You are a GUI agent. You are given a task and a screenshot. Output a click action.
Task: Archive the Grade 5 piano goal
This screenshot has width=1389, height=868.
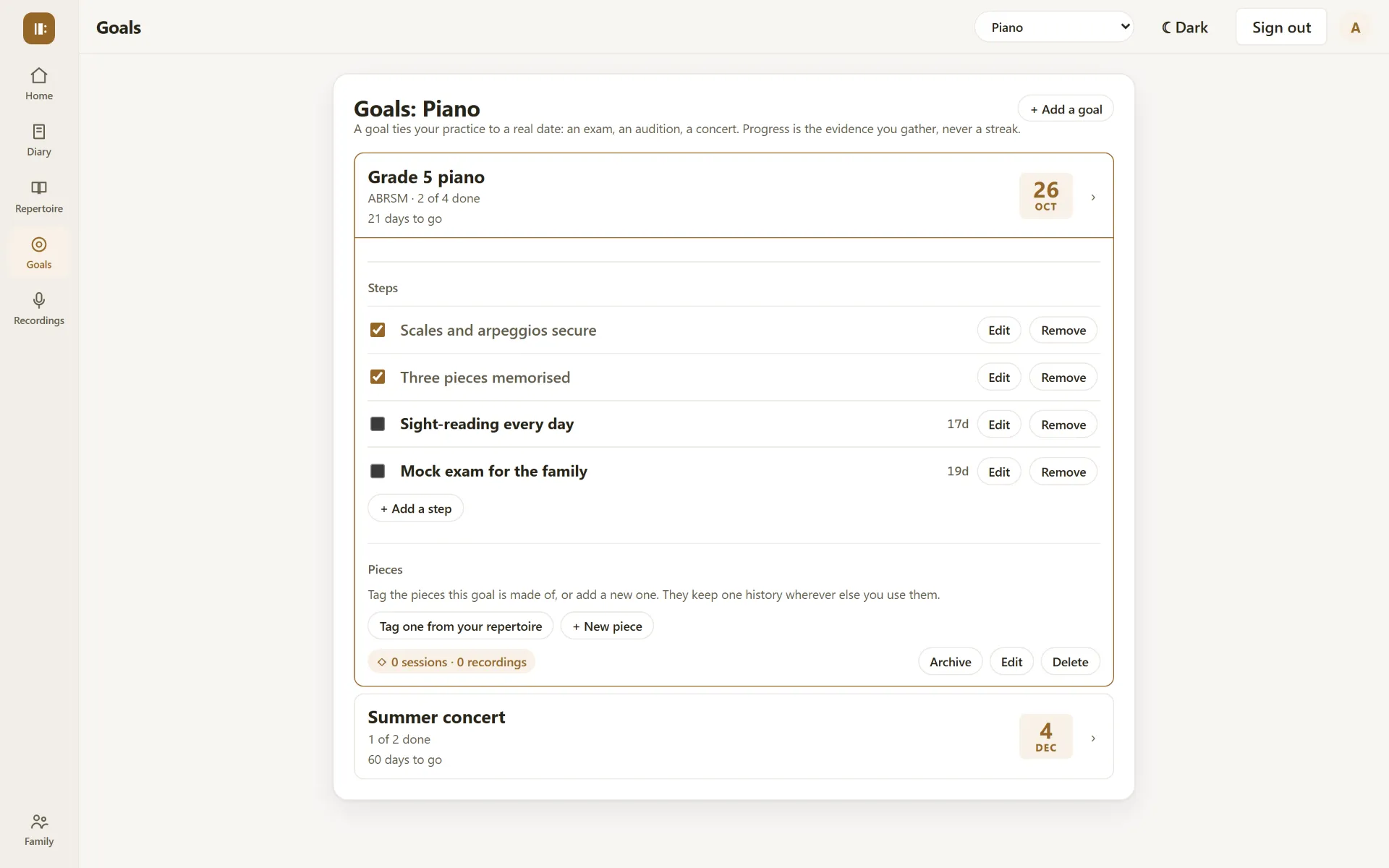pyautogui.click(x=950, y=662)
